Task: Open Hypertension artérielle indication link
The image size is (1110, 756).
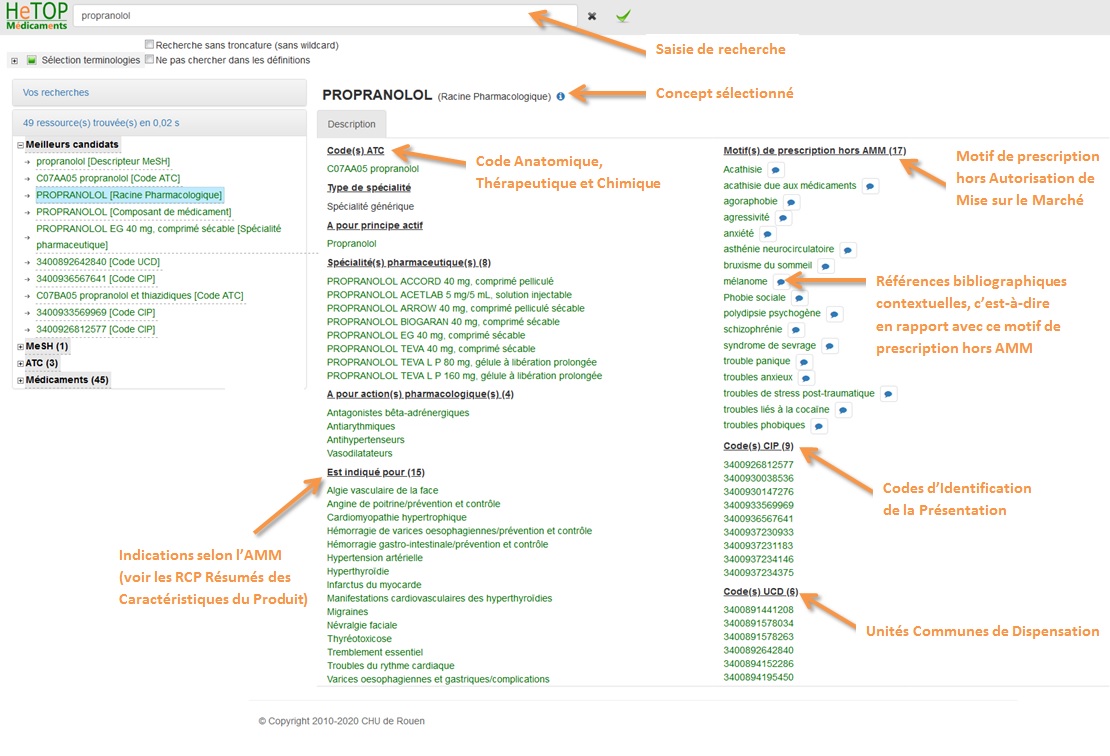Action: 374,558
